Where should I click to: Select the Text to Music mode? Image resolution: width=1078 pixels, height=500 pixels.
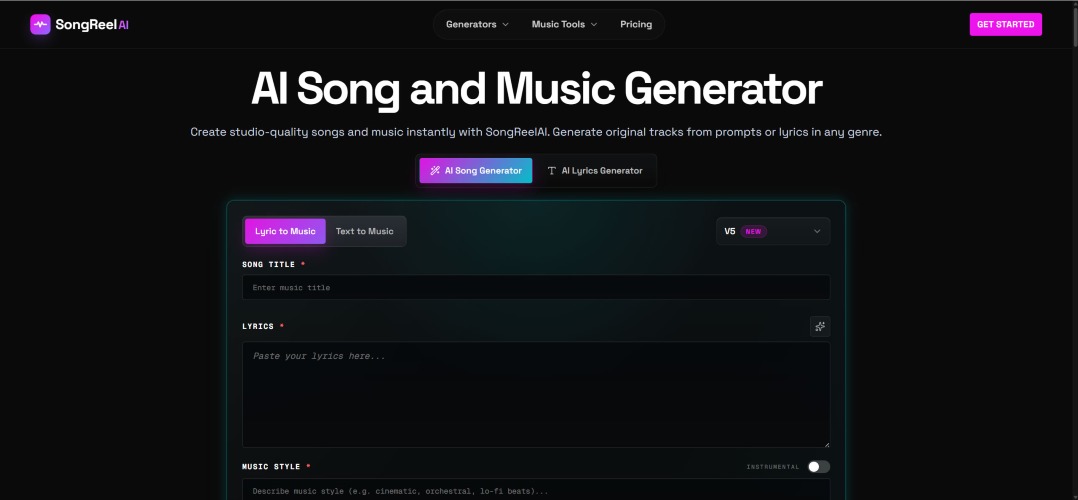364,231
